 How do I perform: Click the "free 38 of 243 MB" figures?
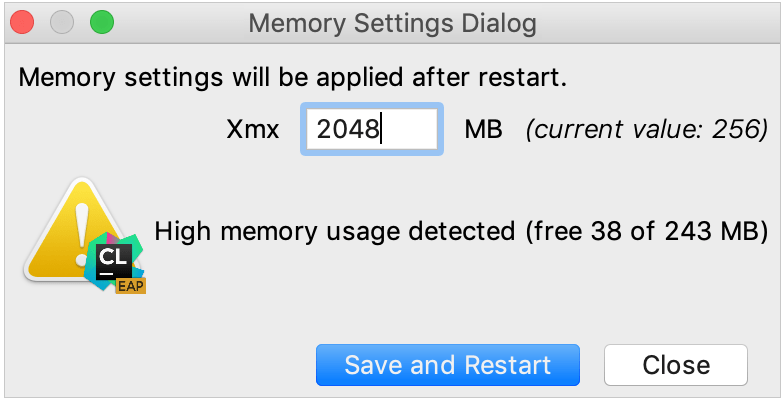click(651, 232)
